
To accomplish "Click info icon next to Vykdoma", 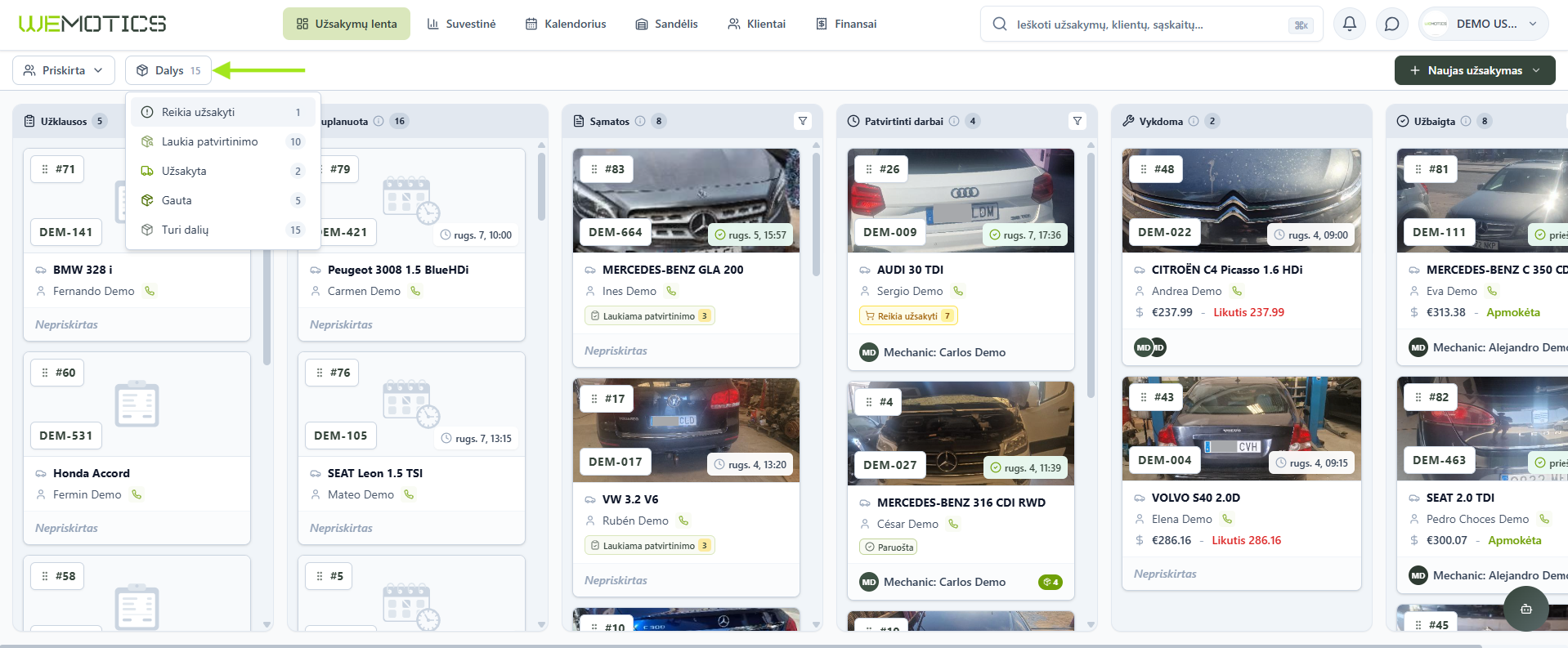I will (x=1194, y=121).
